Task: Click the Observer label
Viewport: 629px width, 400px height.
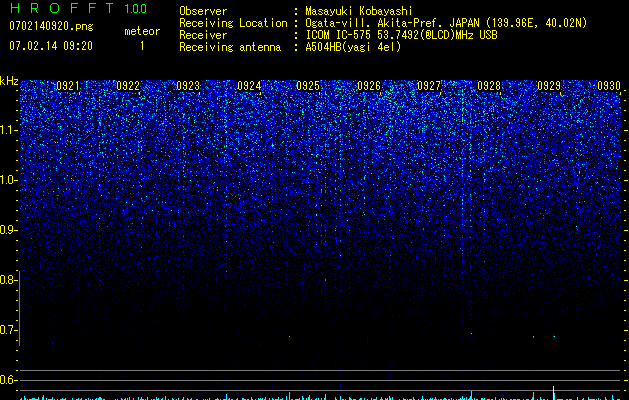Action: 203,11
